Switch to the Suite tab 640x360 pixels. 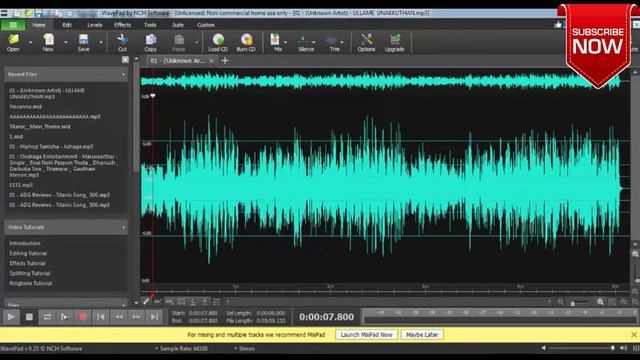tap(178, 25)
